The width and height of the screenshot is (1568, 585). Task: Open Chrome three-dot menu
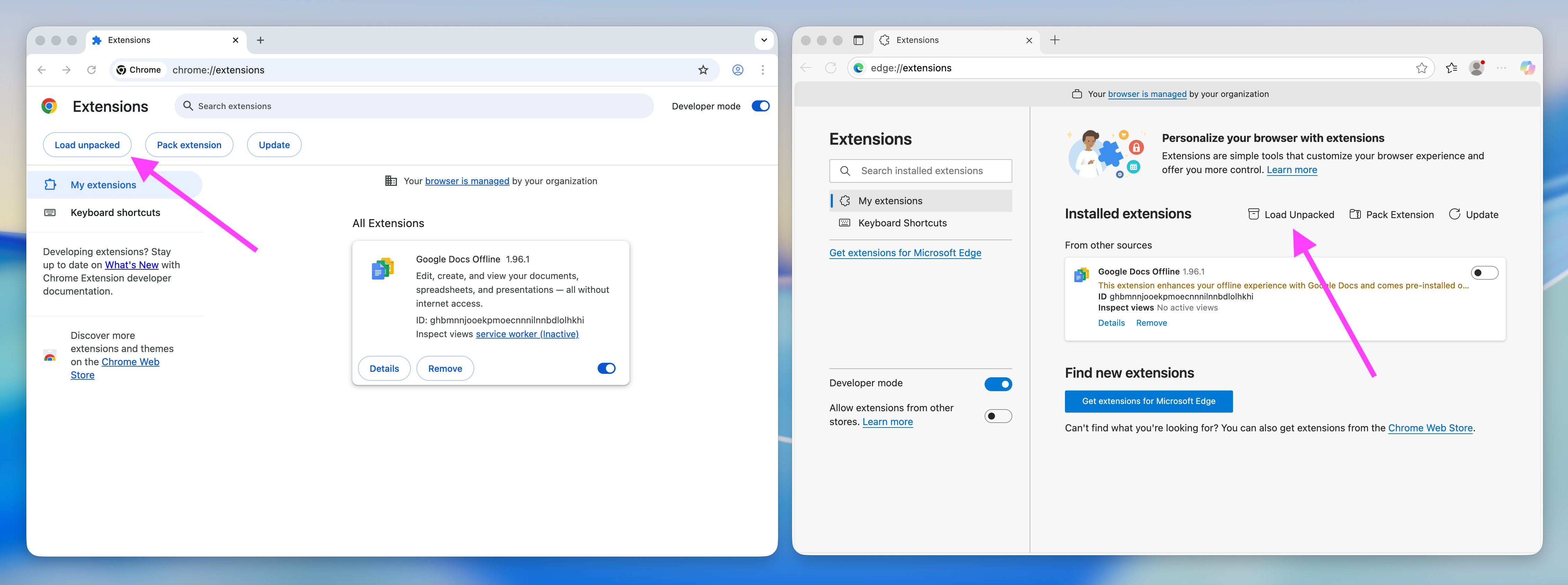tap(763, 70)
